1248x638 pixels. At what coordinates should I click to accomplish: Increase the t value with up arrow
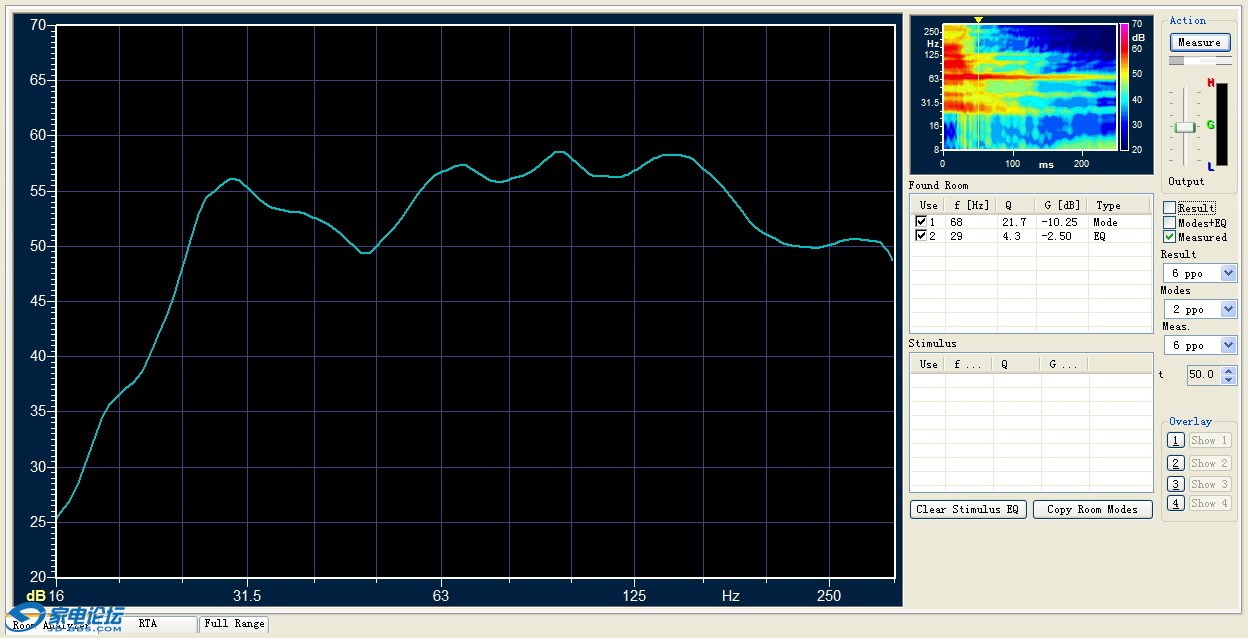click(1230, 370)
